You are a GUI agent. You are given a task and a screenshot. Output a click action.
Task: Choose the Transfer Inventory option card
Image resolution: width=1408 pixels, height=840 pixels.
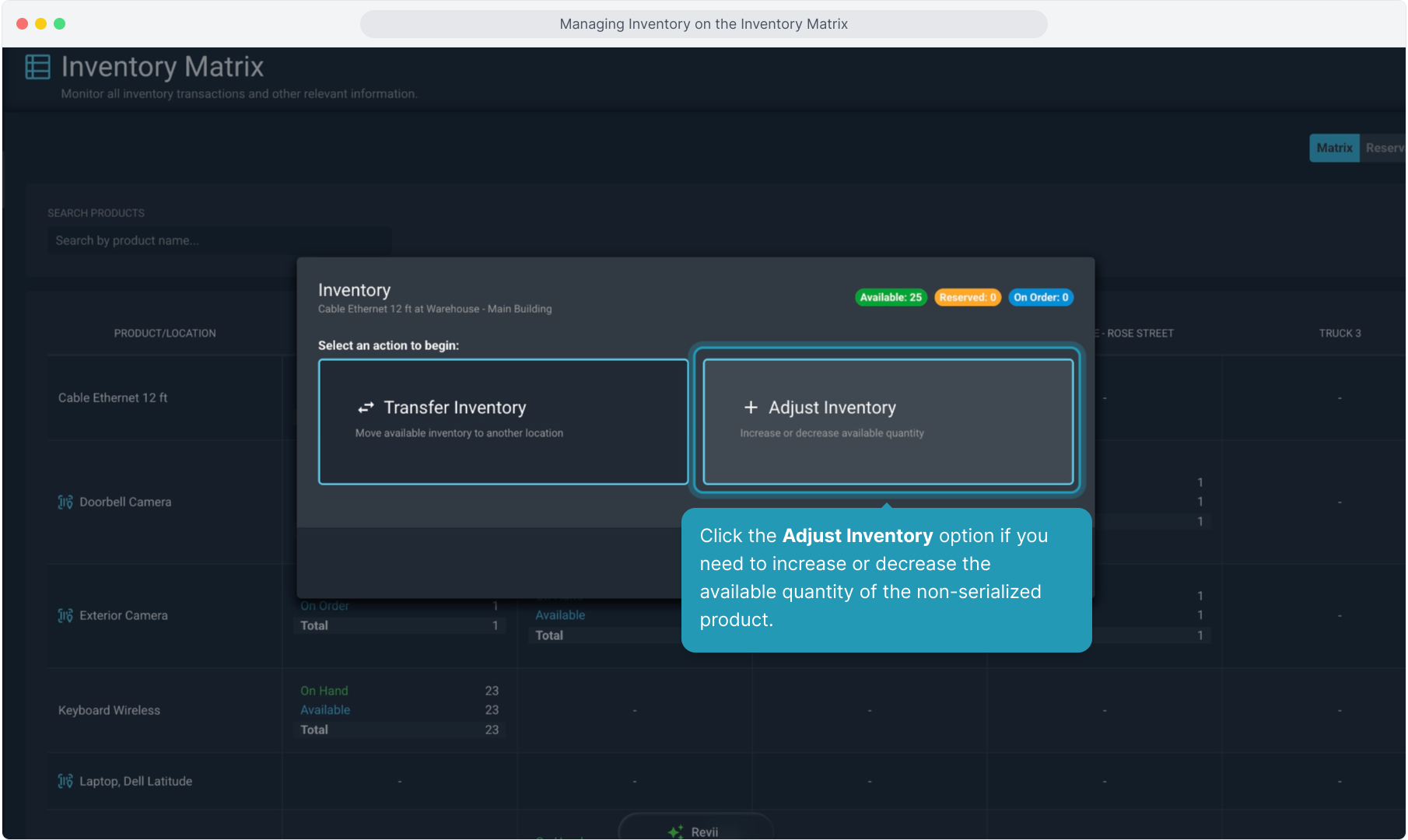point(503,422)
